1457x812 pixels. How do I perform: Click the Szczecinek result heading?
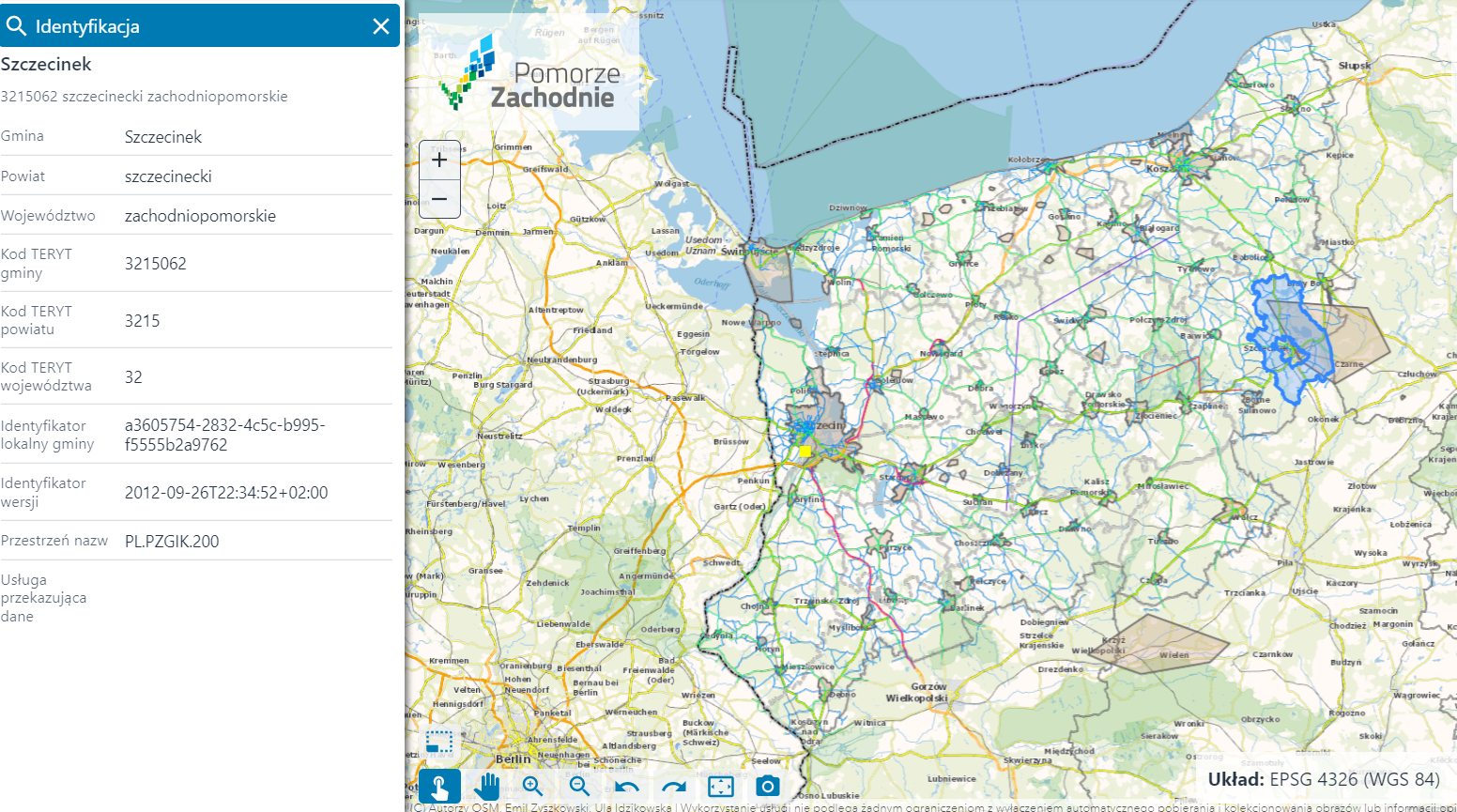46,64
